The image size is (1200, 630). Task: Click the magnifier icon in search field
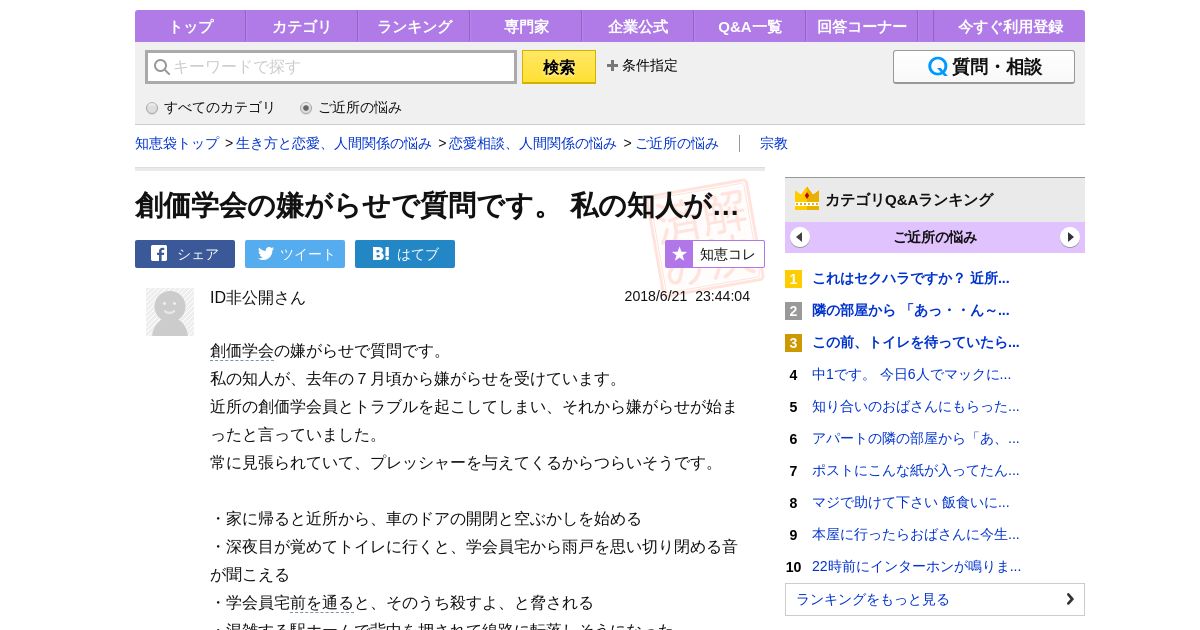point(161,67)
